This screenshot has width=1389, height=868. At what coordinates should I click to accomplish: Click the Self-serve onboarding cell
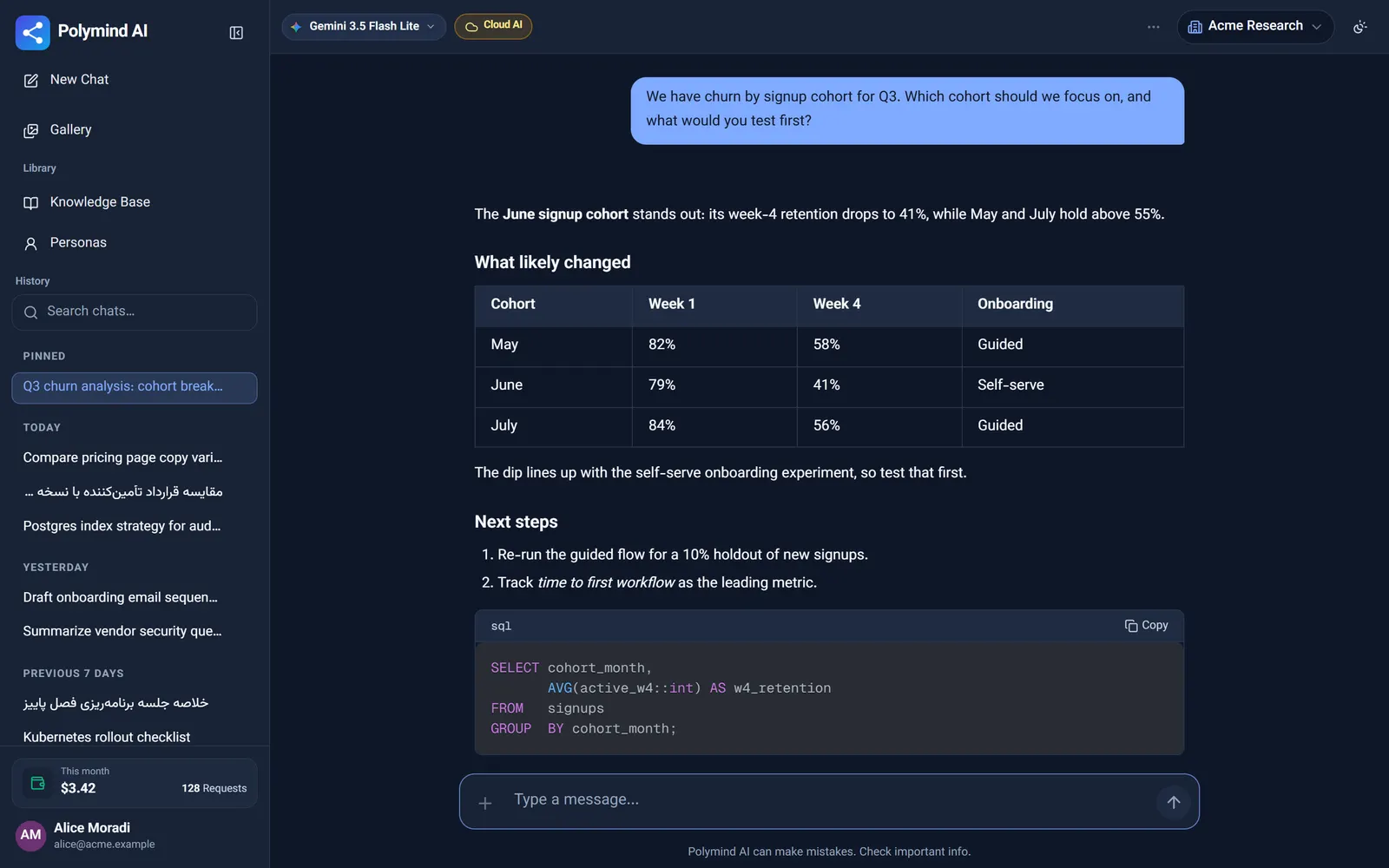click(x=1072, y=385)
